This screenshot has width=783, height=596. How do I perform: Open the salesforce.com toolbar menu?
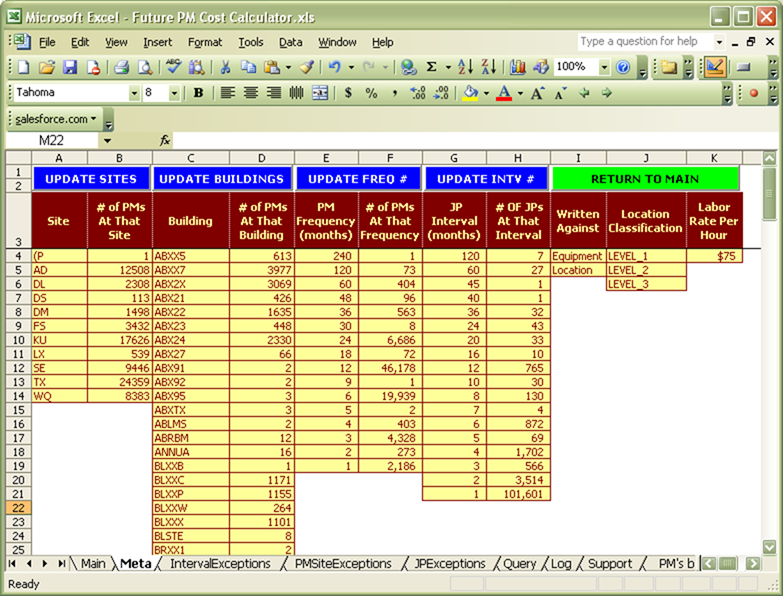(x=55, y=119)
